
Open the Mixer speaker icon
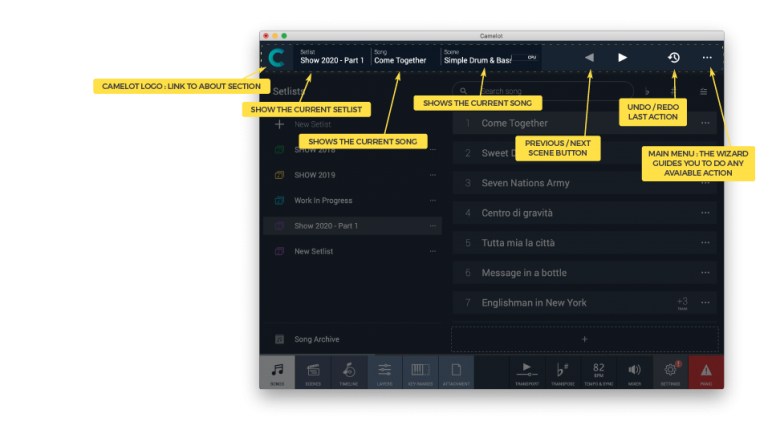[634, 371]
